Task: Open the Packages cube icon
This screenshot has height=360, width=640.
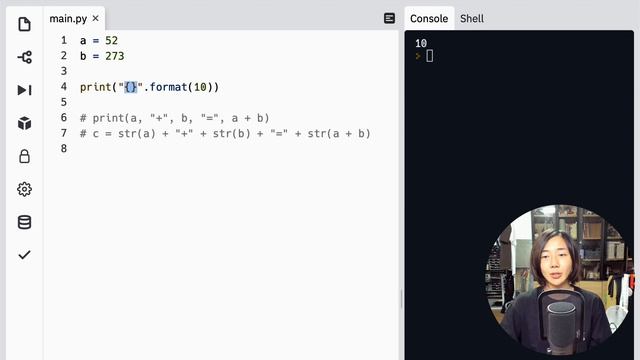Action: [24, 123]
